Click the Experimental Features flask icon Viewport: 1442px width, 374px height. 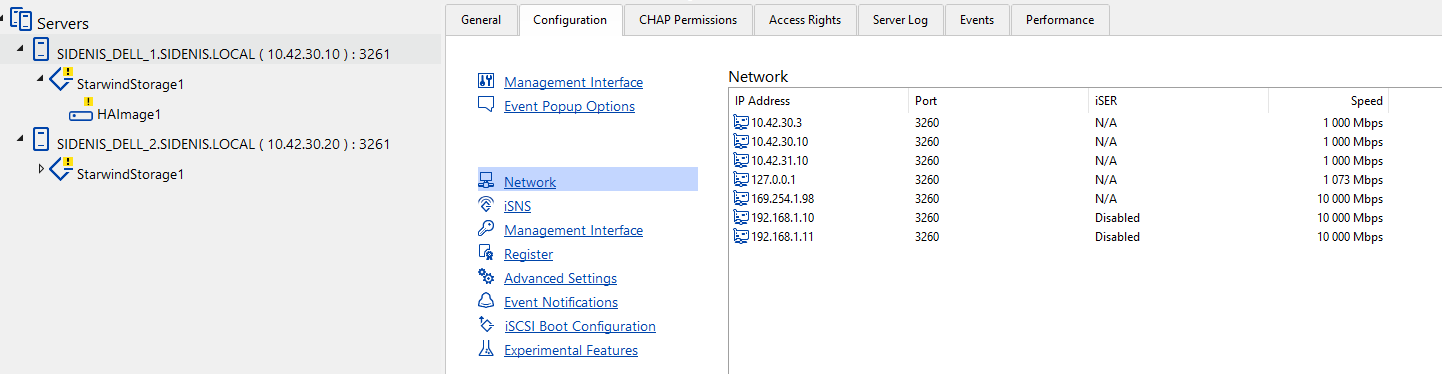tap(486, 349)
